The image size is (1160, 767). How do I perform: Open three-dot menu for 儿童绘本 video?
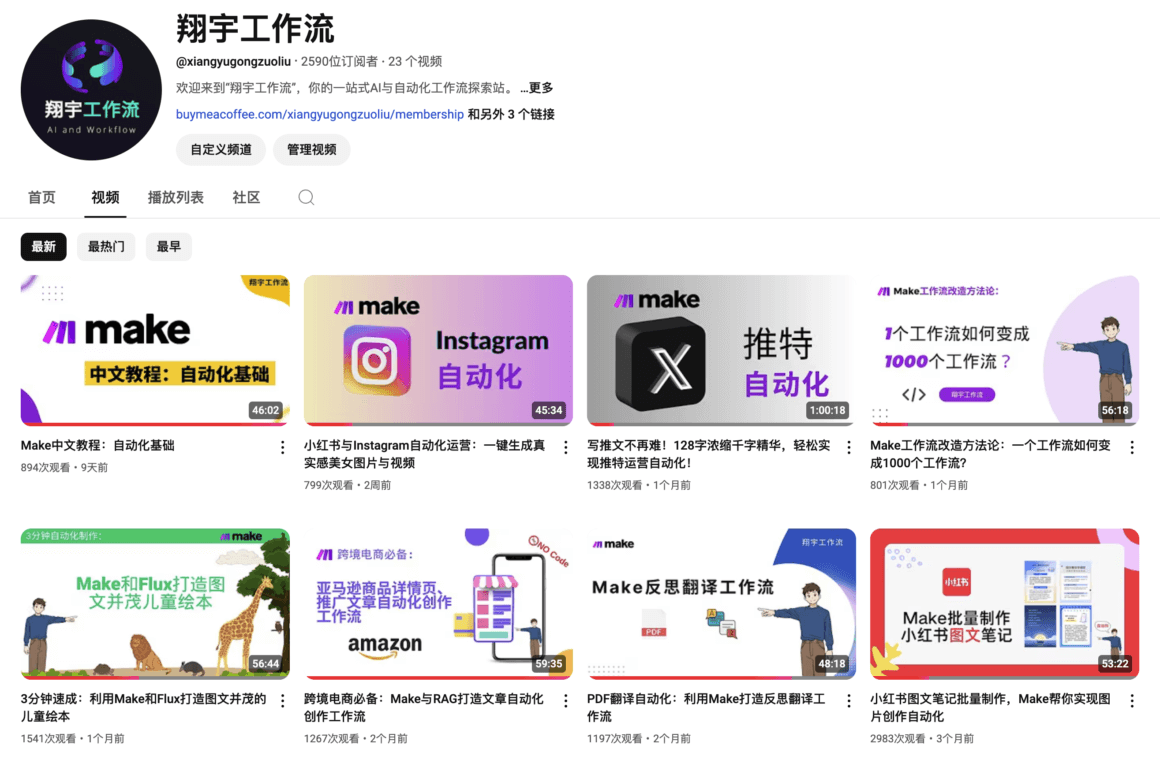[x=282, y=701]
